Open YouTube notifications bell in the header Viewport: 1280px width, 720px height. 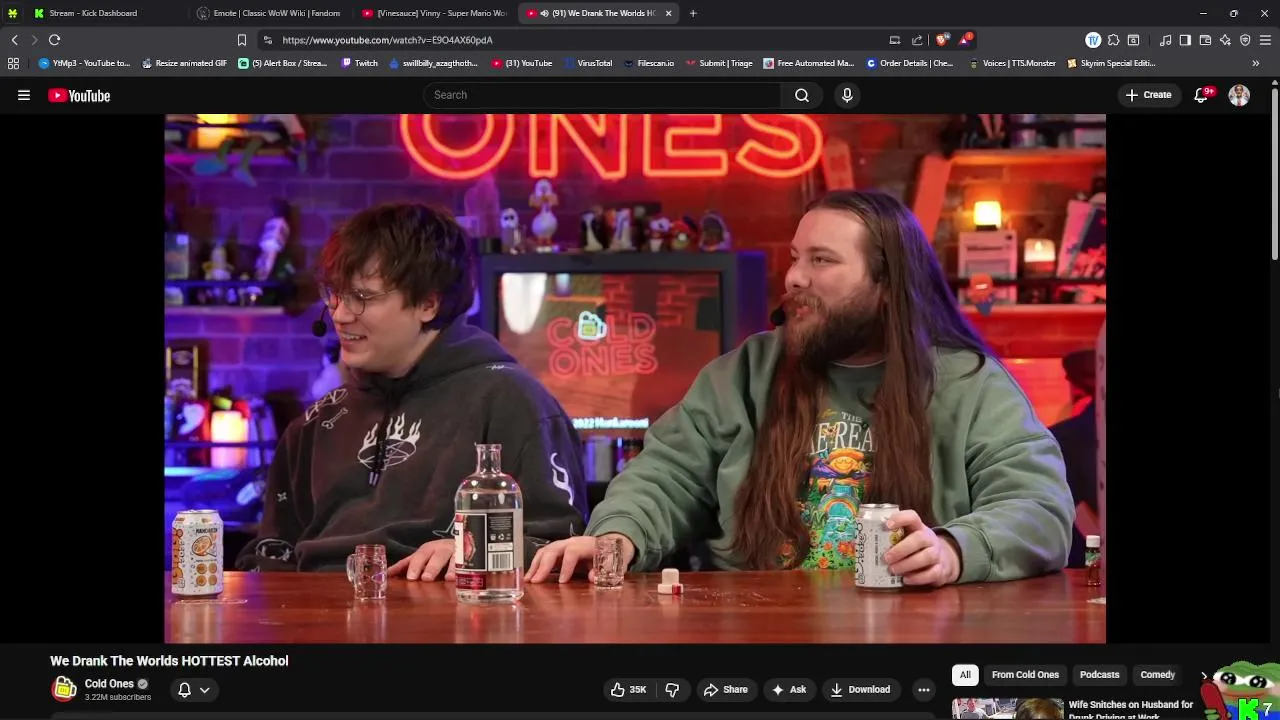(x=1202, y=95)
